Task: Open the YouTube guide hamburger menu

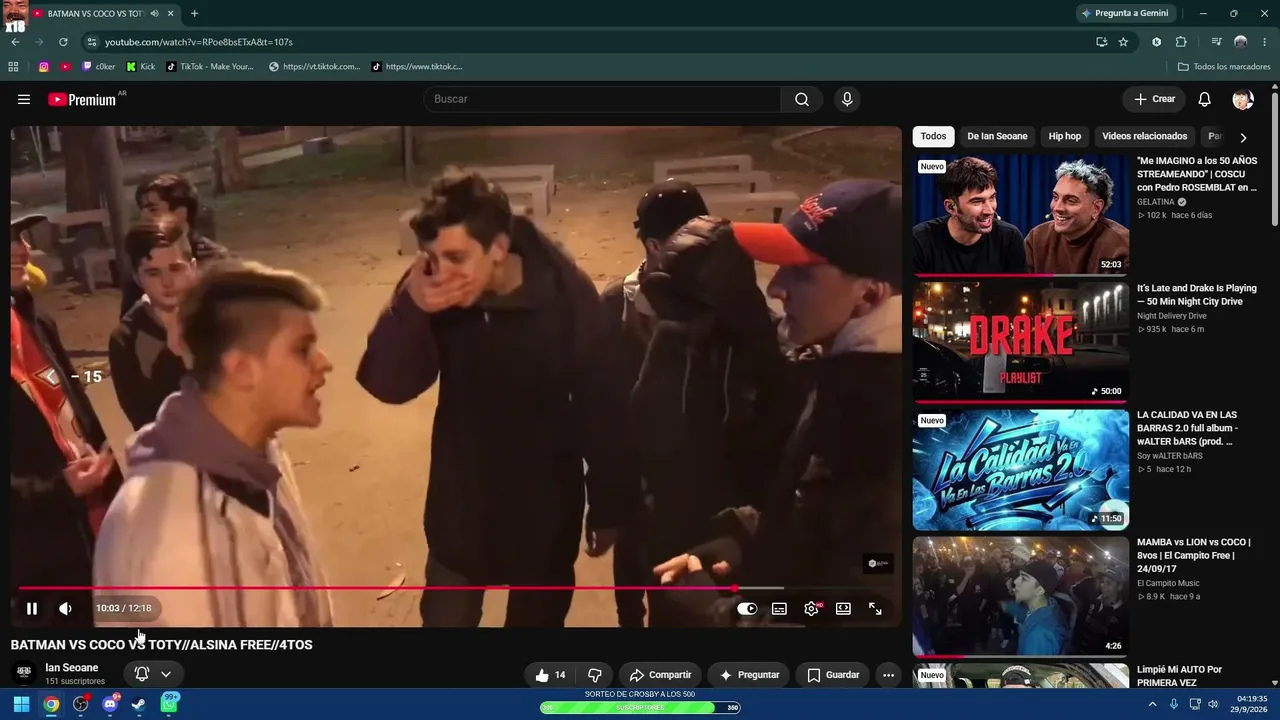Action: (24, 99)
